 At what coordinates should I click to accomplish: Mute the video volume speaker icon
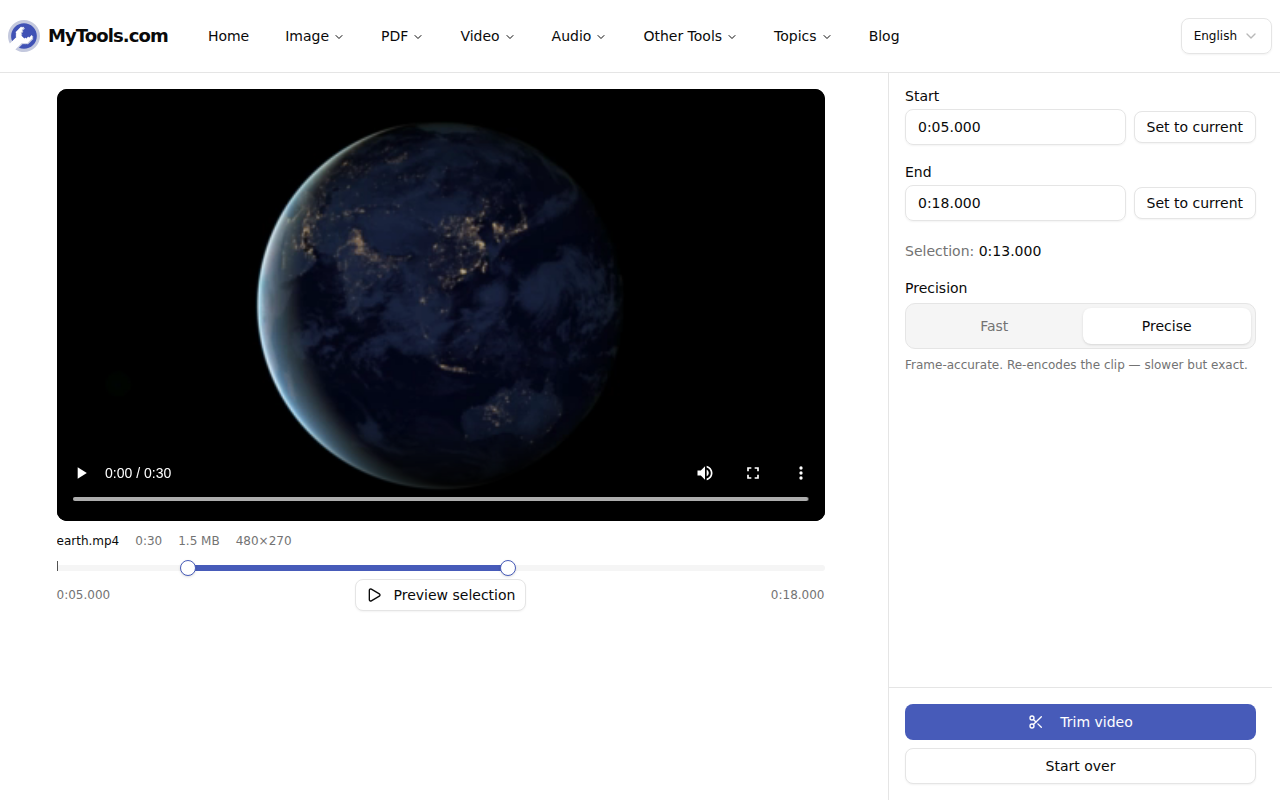pos(705,473)
